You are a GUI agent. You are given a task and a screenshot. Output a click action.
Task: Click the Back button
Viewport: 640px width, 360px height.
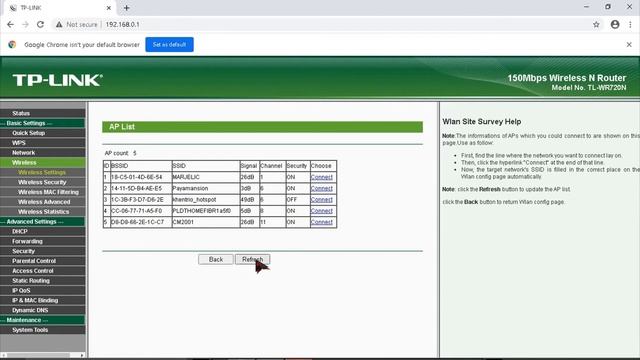pos(216,259)
